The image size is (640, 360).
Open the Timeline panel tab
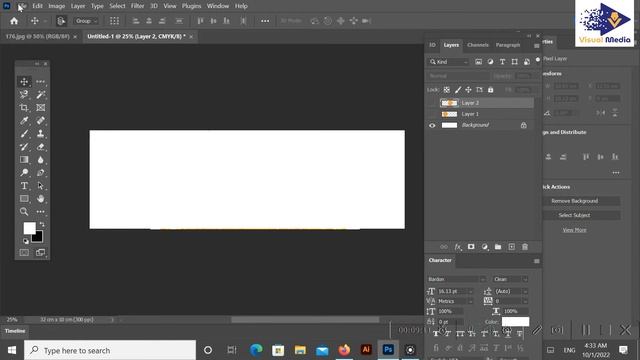point(15,331)
